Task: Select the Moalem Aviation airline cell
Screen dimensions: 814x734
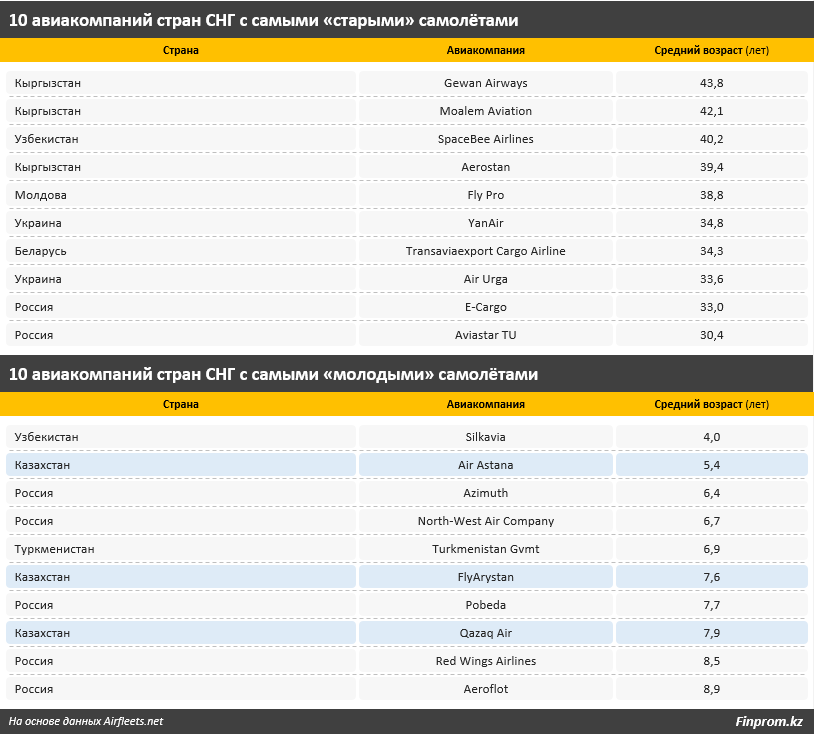Action: tap(485, 111)
